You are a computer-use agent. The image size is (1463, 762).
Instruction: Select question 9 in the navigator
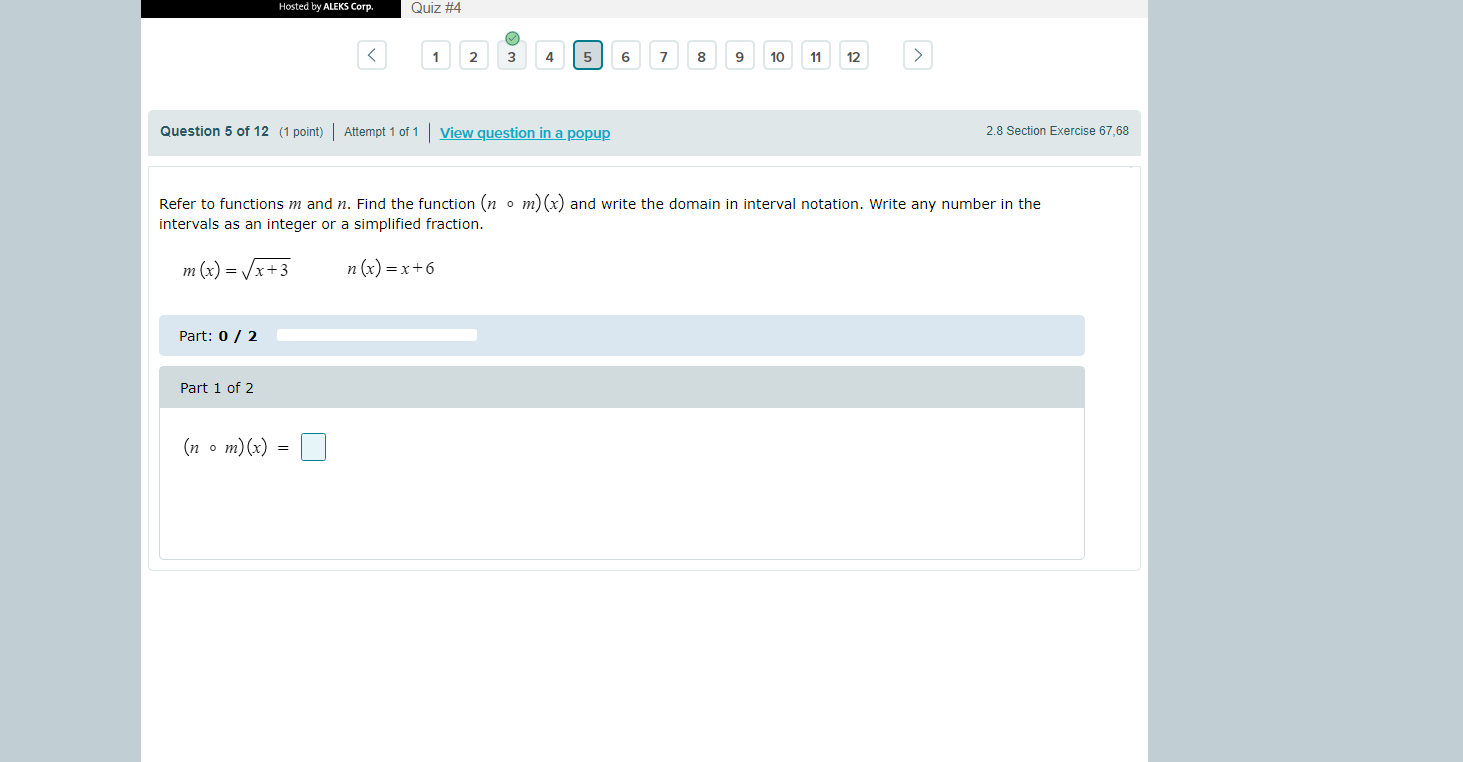pos(739,55)
